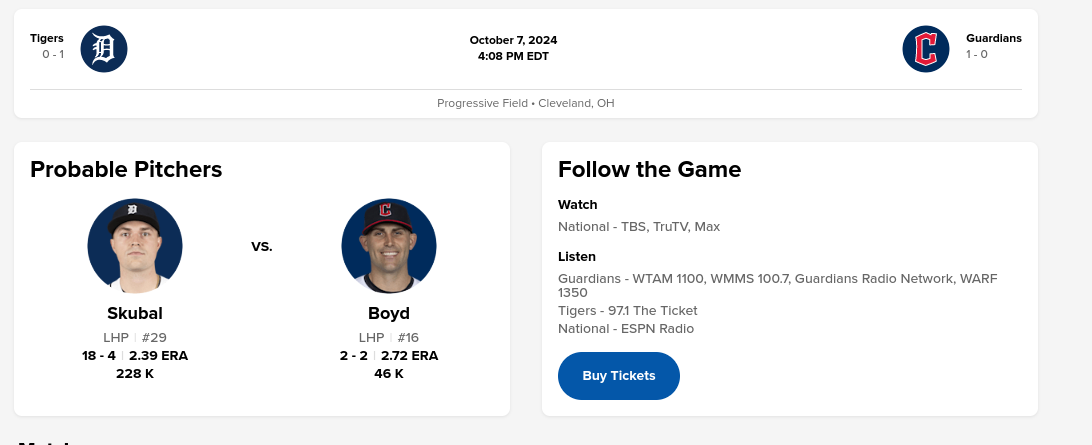Click the National ESPN Radio listing
The width and height of the screenshot is (1092, 445).
click(625, 329)
